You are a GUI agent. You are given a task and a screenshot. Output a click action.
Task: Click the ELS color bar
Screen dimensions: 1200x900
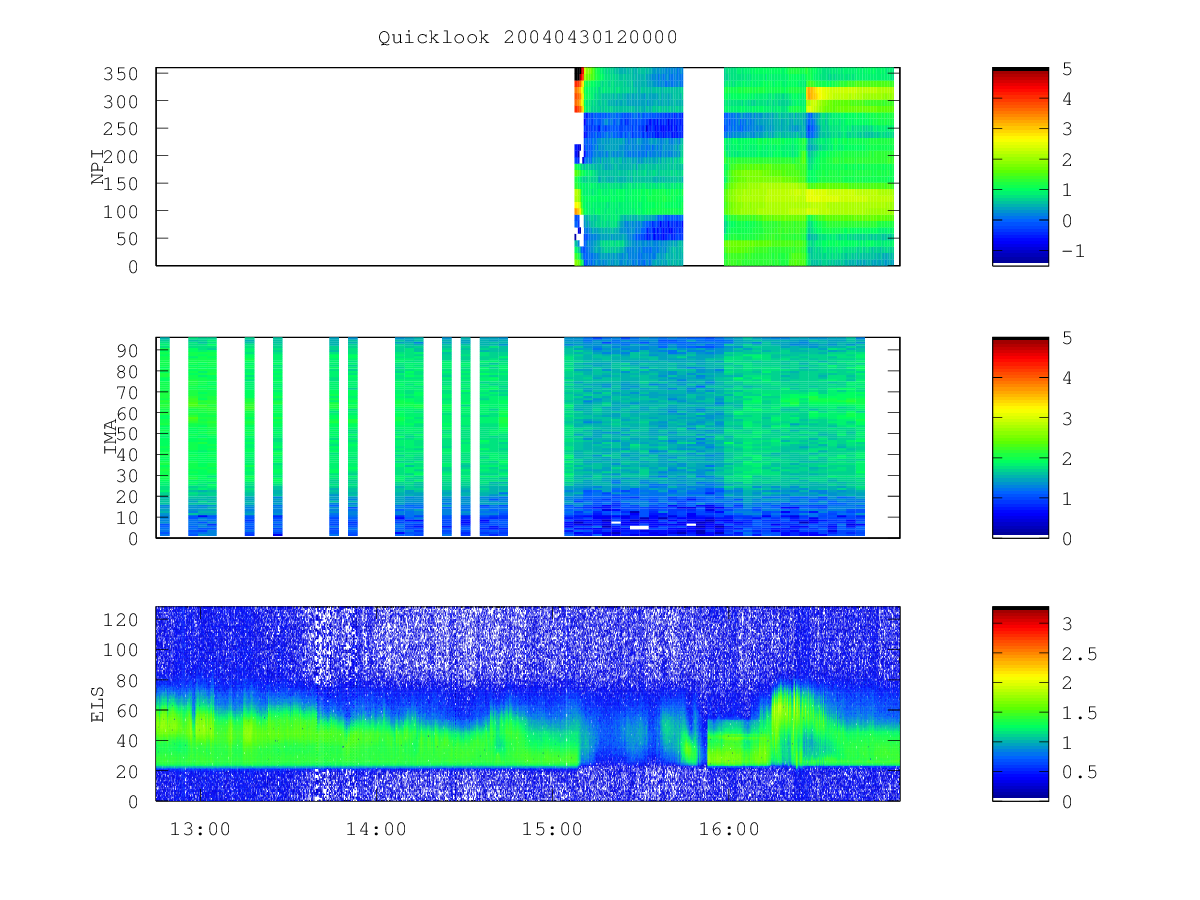point(1020,704)
